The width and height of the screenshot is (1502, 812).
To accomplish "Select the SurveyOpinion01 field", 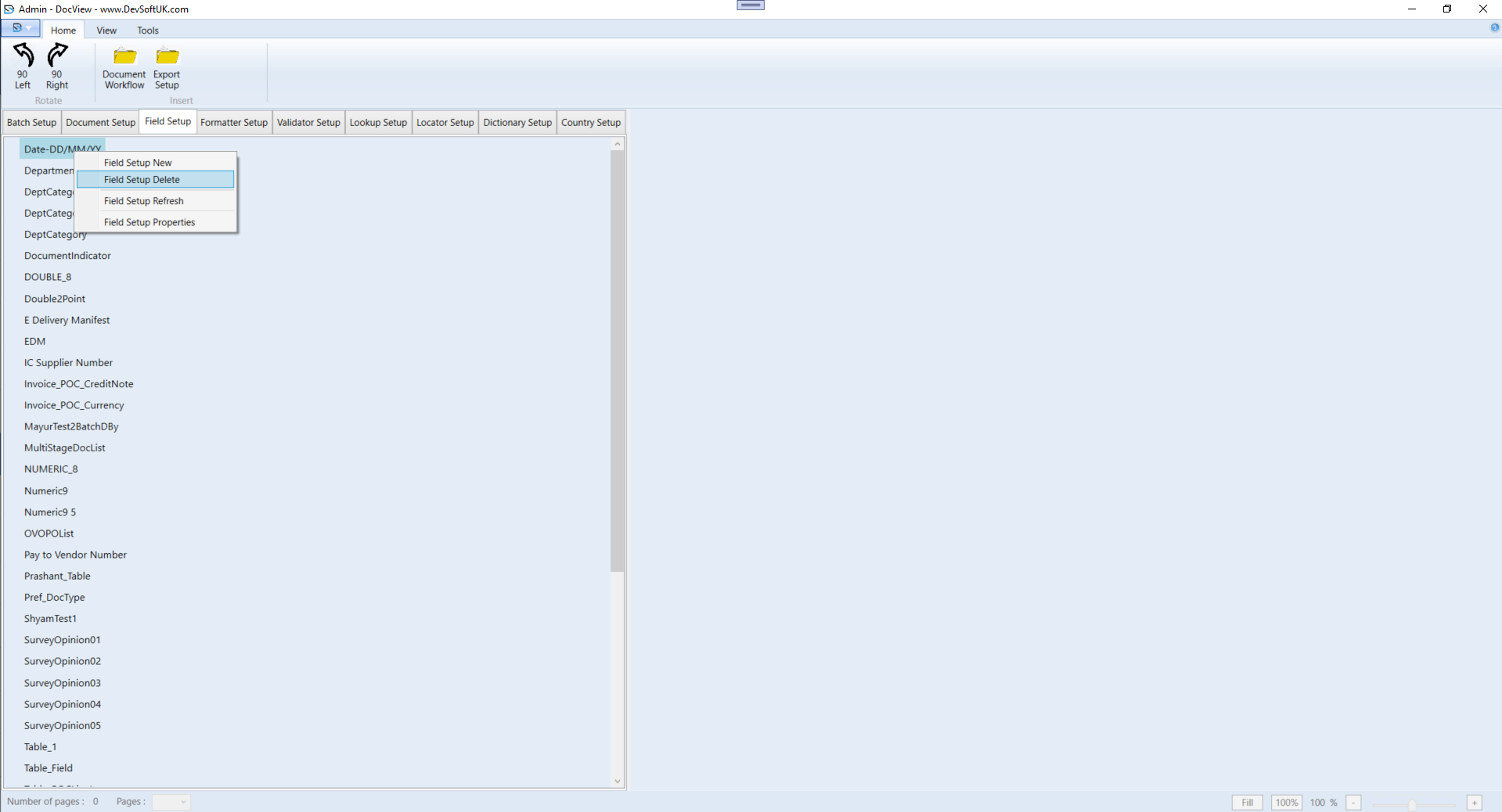I will pyautogui.click(x=62, y=640).
